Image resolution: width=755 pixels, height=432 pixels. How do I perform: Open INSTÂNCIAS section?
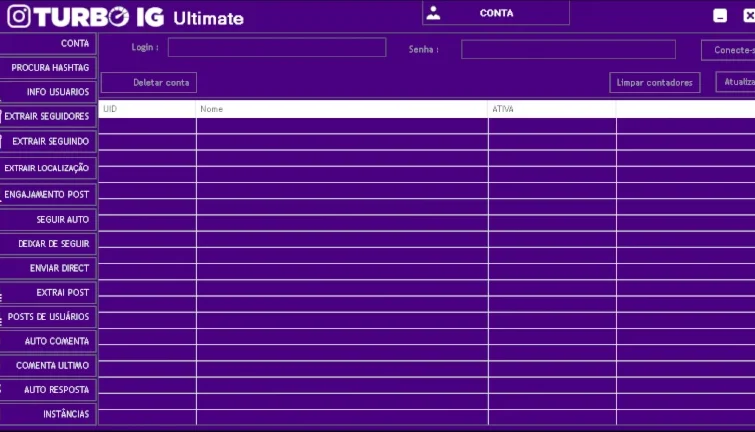coord(48,414)
